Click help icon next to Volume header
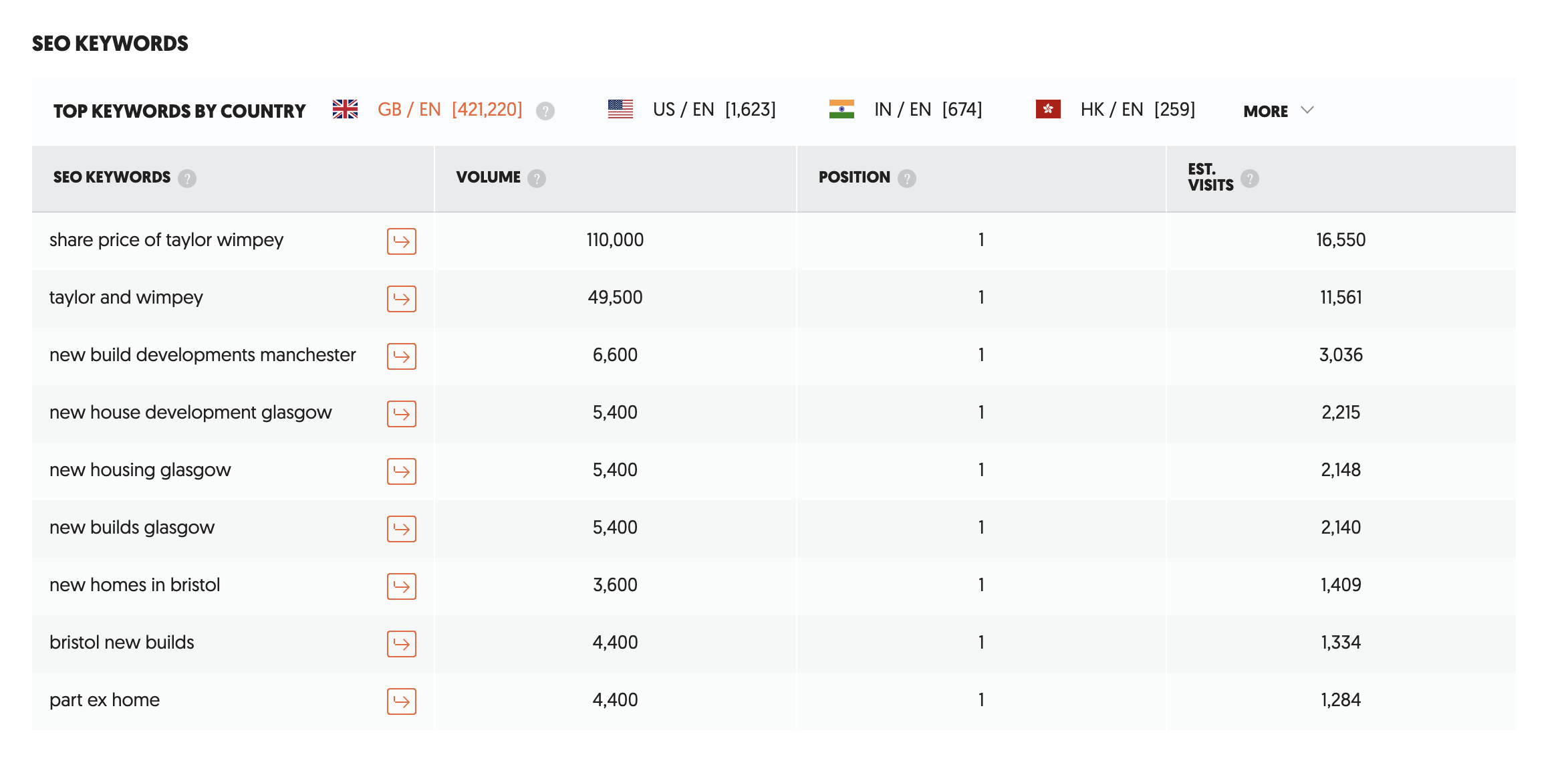This screenshot has height=757, width=1568. 537,179
